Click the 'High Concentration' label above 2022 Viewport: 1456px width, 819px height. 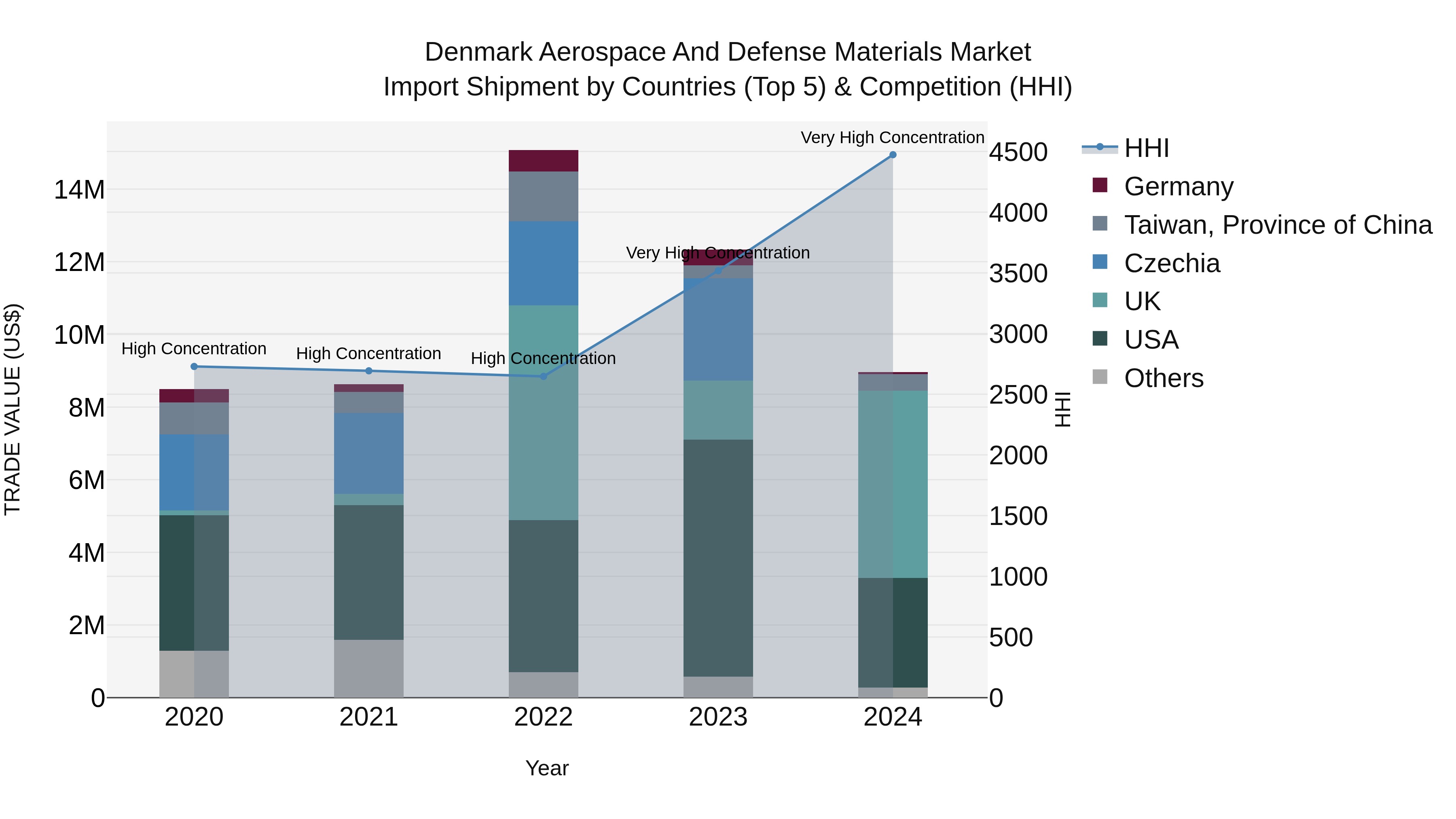(543, 358)
